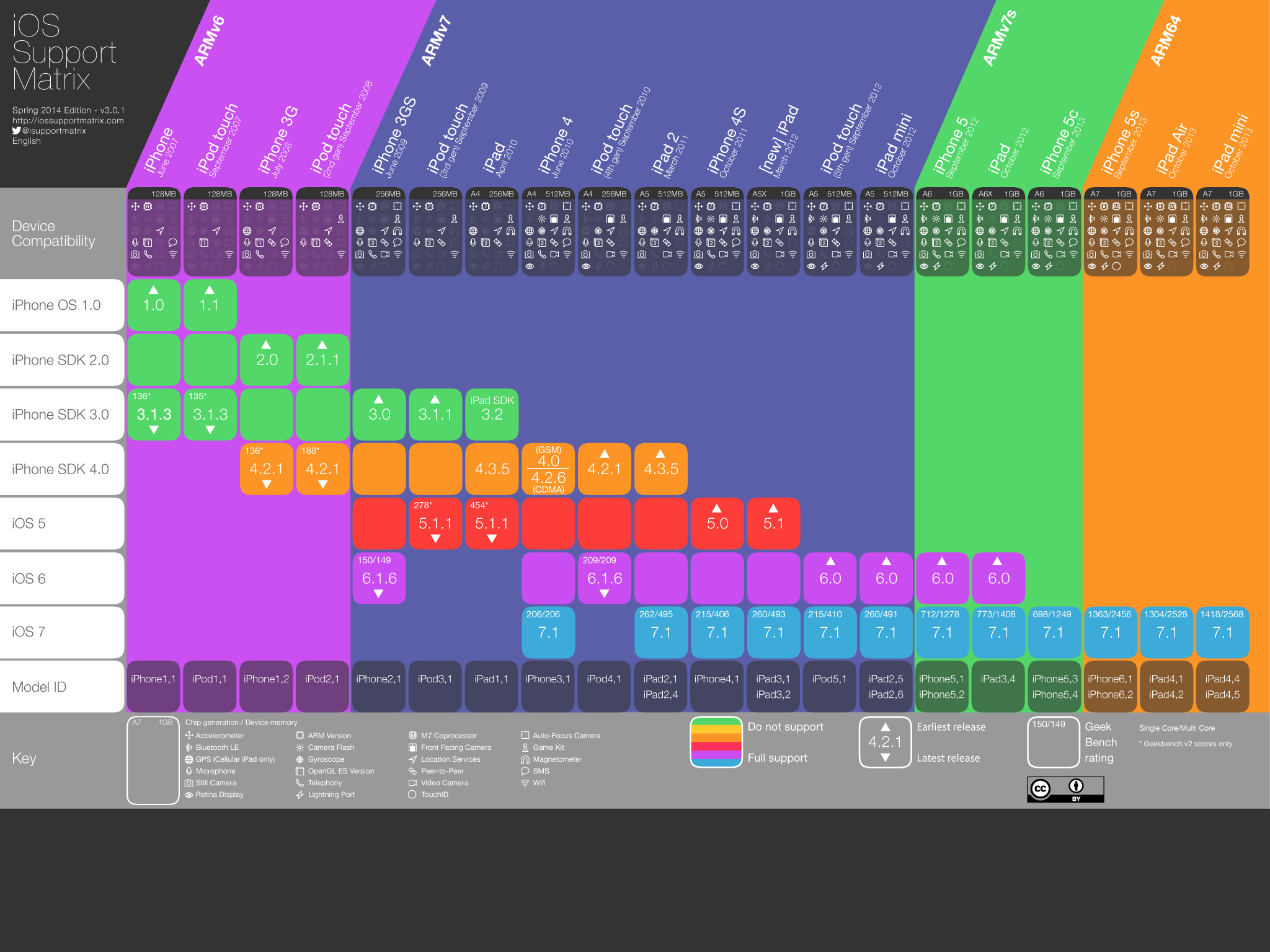Open the http://iossupportmatrix.com link

68,120
